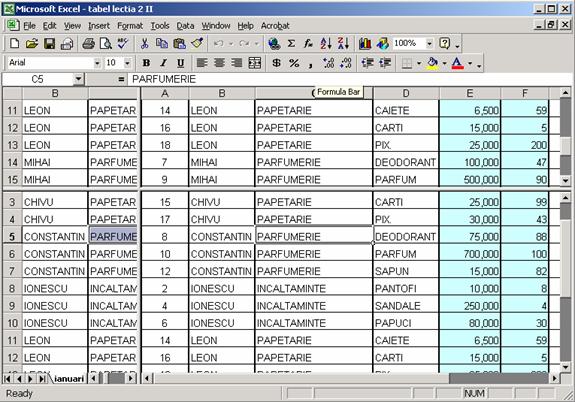Click the Name Box showing C5
The width and height of the screenshot is (575, 402).
tap(37, 79)
